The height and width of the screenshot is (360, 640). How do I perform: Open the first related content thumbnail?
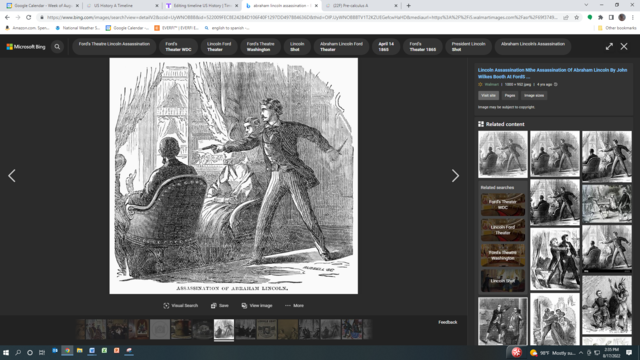(503, 154)
